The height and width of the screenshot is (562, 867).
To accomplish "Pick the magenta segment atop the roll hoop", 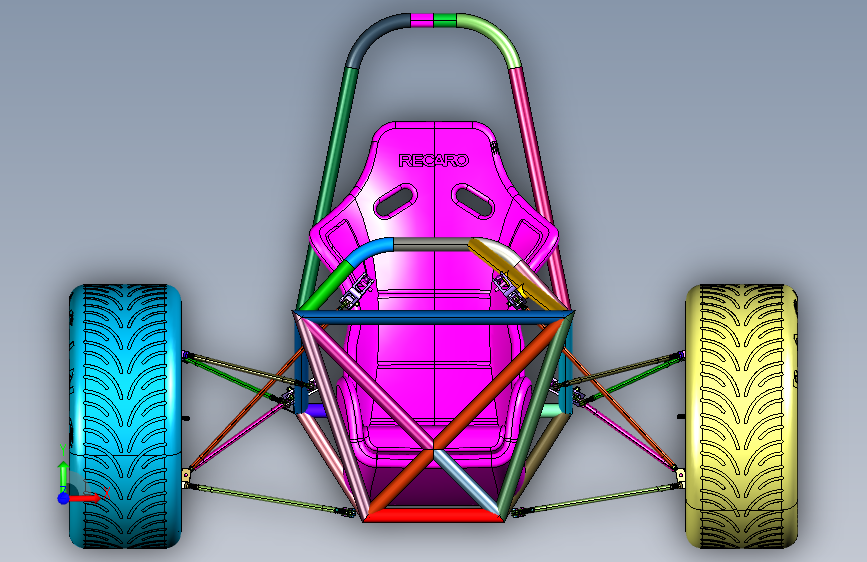I will point(422,20).
